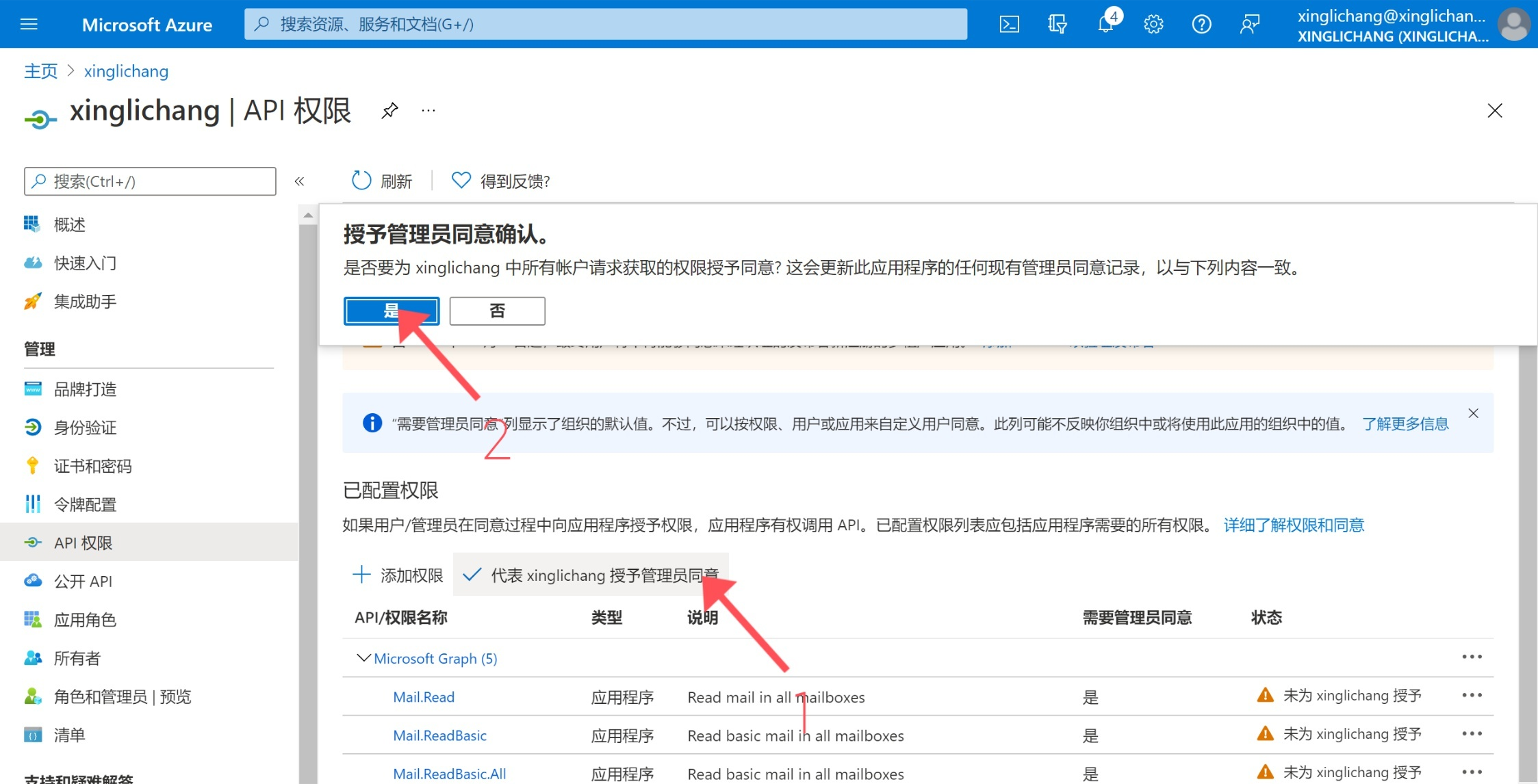Screen dimensions: 1538x784
Task: Open Cloud Shell from top bar
Action: pos(1010,25)
